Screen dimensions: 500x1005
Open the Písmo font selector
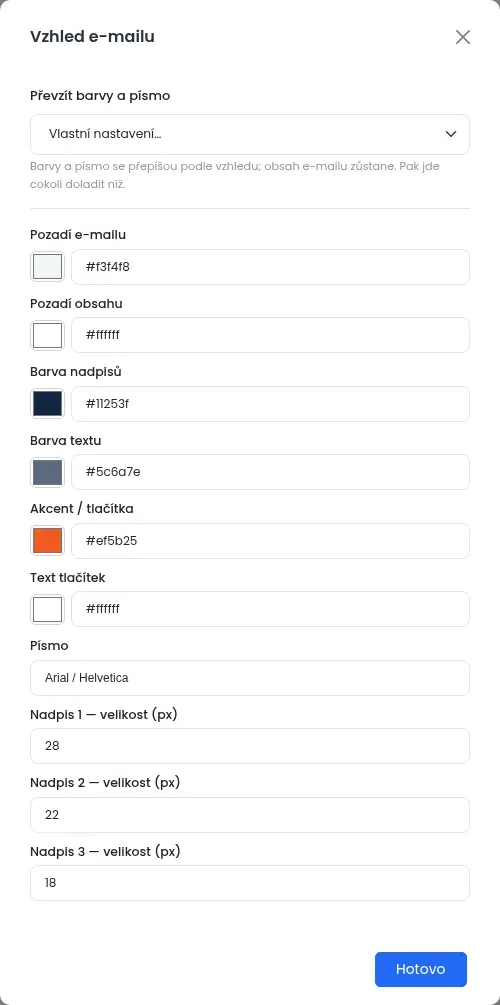point(250,677)
